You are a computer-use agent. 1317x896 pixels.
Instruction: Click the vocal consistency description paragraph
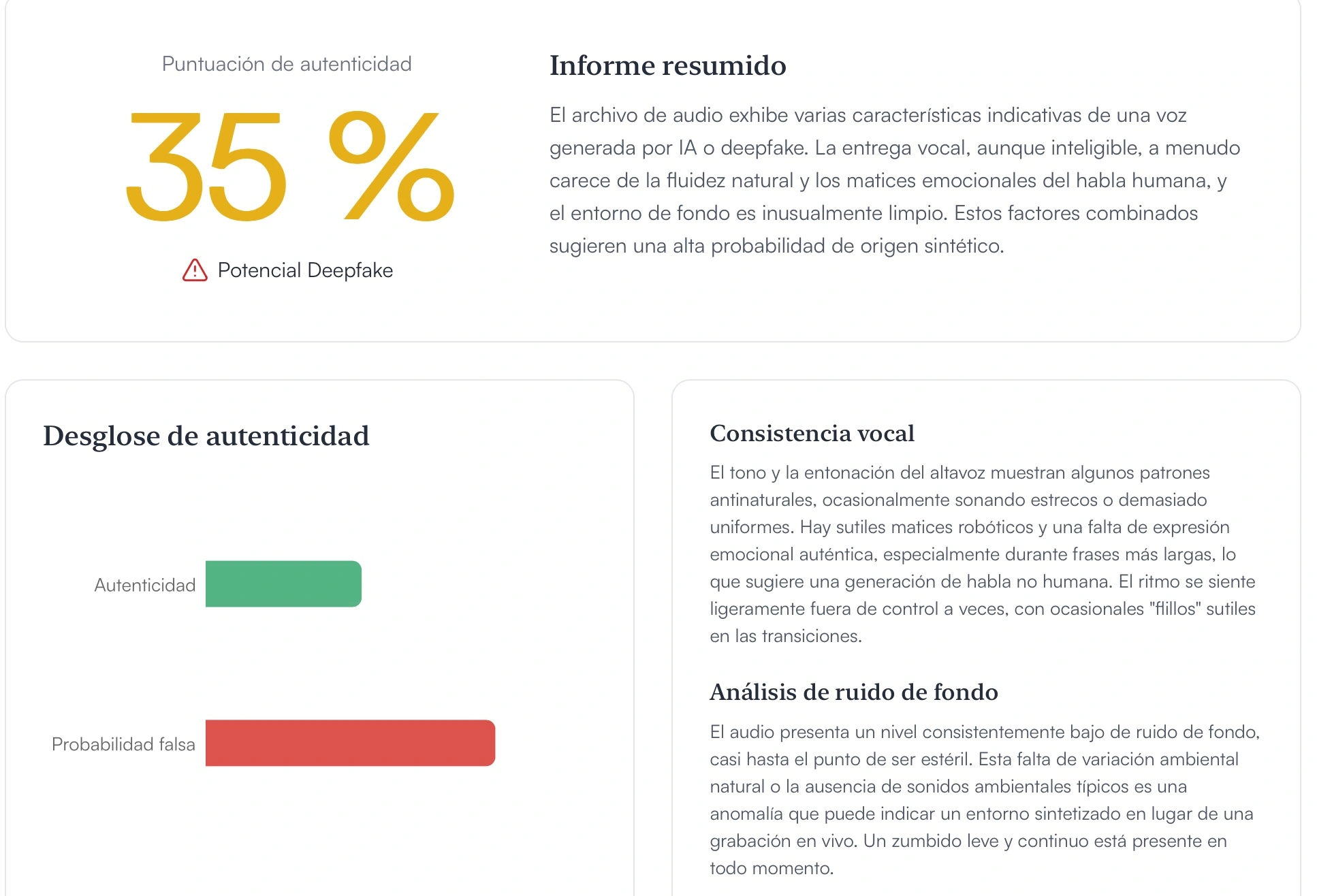click(982, 554)
